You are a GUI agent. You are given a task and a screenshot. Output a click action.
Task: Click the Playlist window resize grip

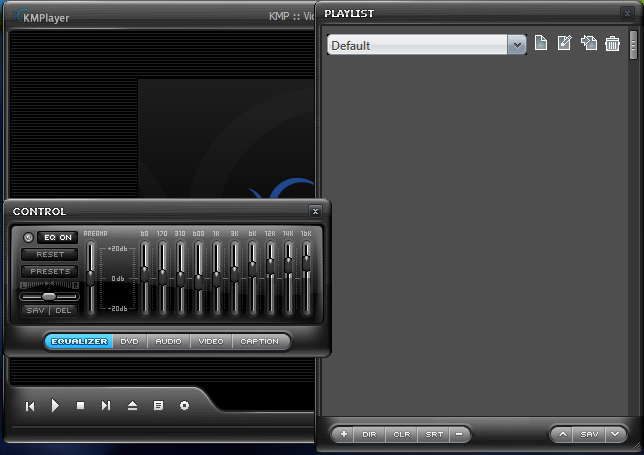[x=637, y=446]
